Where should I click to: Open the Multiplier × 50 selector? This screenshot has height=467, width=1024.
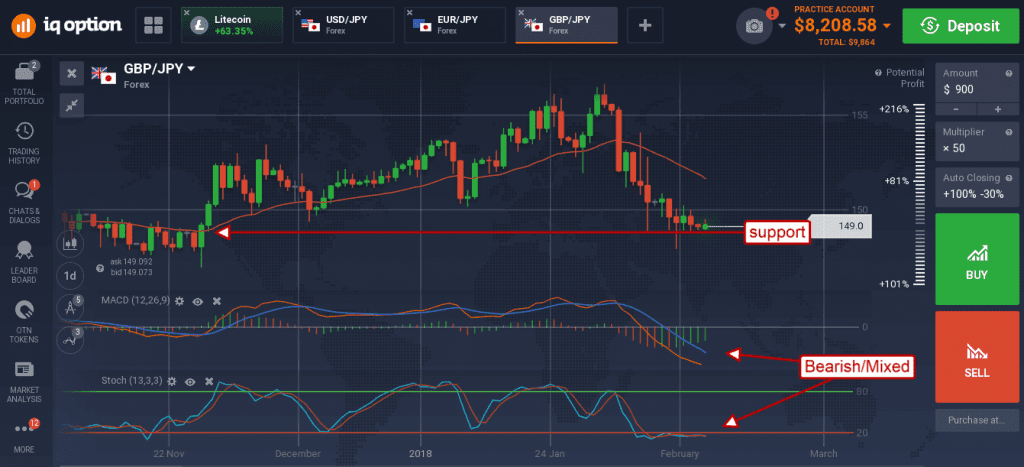[x=977, y=140]
